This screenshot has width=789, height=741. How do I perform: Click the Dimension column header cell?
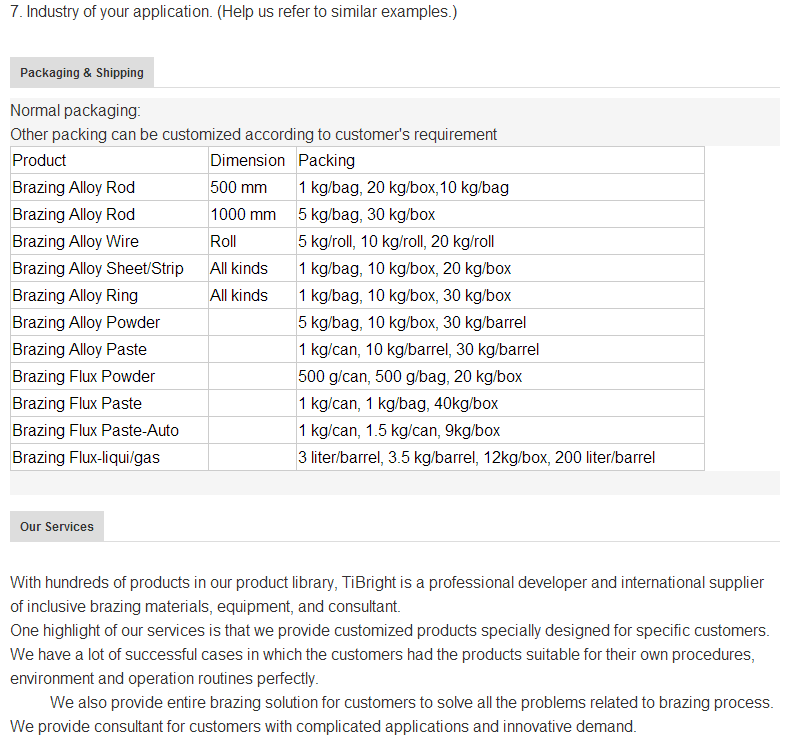(252, 160)
